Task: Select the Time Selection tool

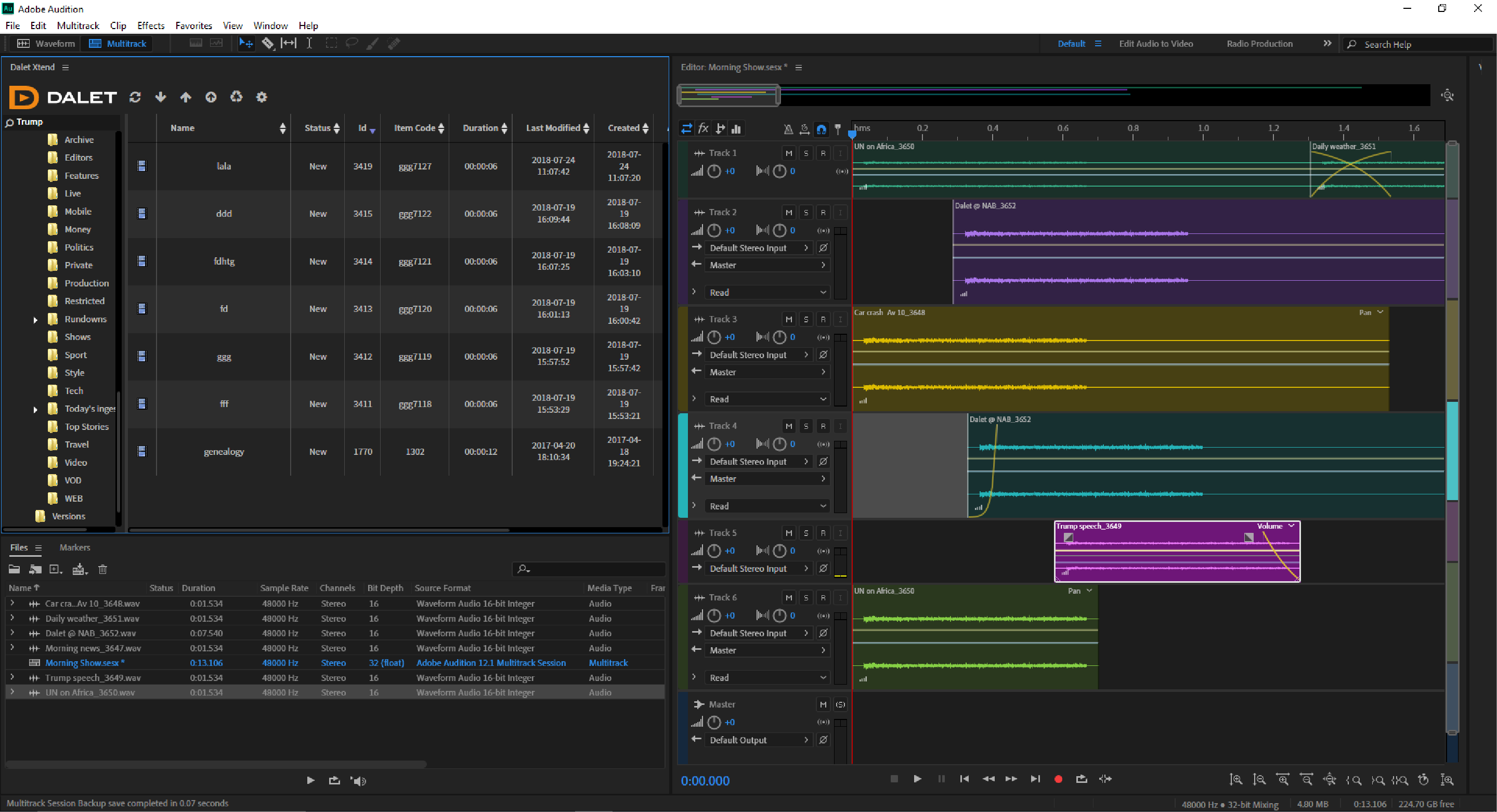Action: [x=310, y=44]
